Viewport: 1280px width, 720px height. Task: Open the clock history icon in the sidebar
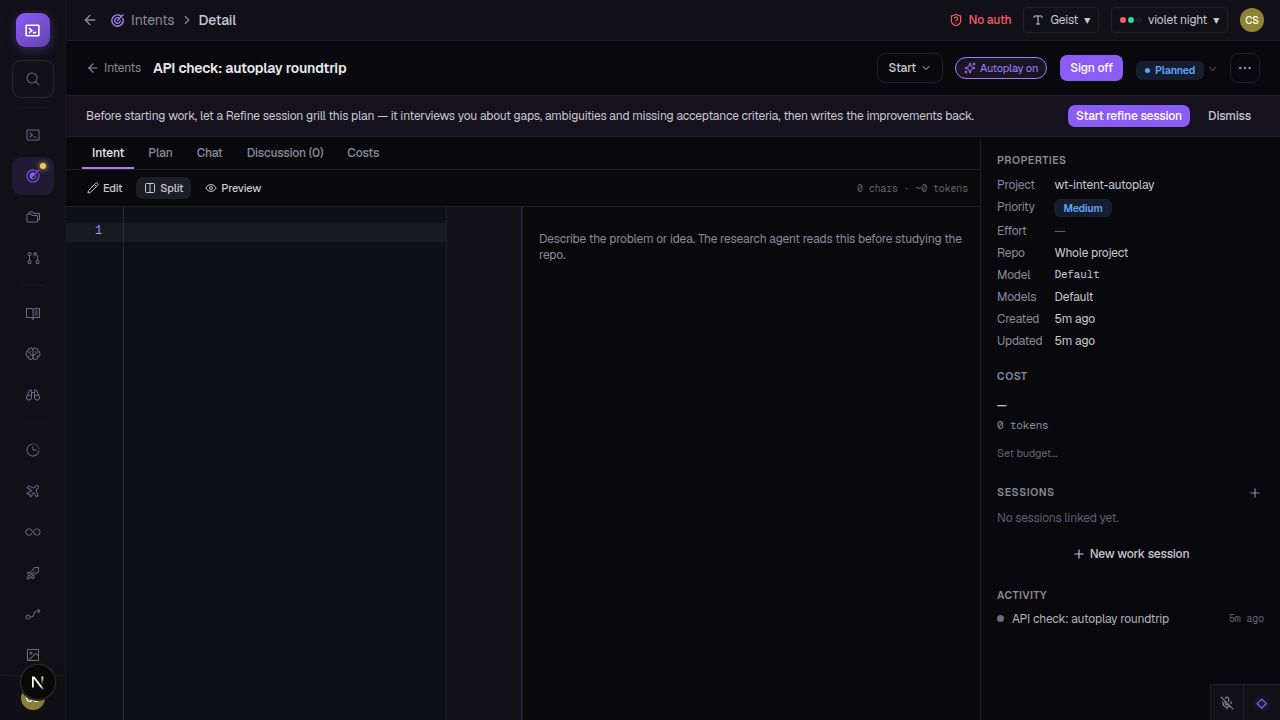tap(33, 450)
